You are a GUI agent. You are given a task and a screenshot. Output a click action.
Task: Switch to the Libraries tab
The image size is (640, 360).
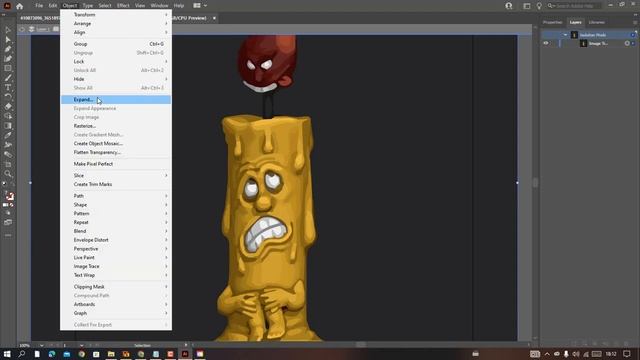[596, 22]
